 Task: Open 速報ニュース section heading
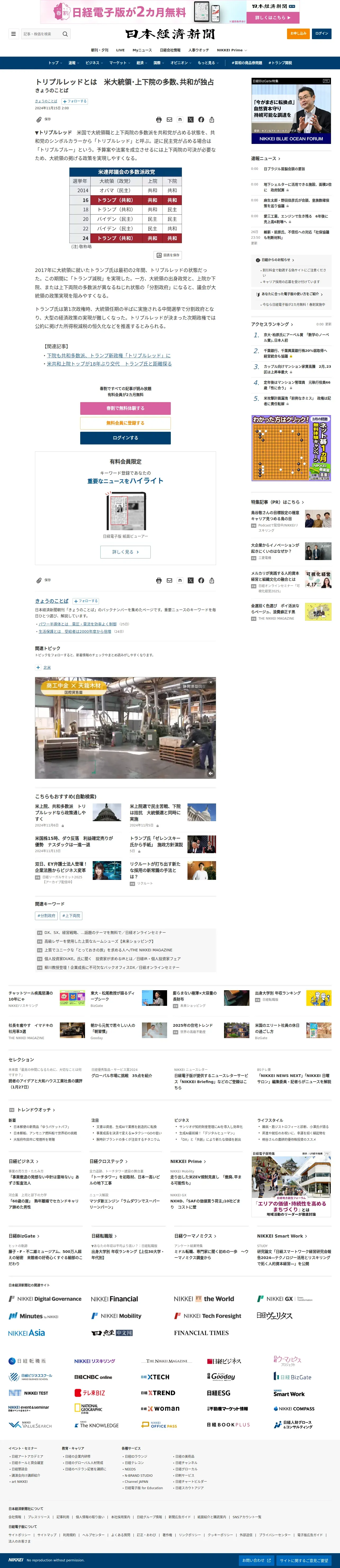click(x=265, y=159)
